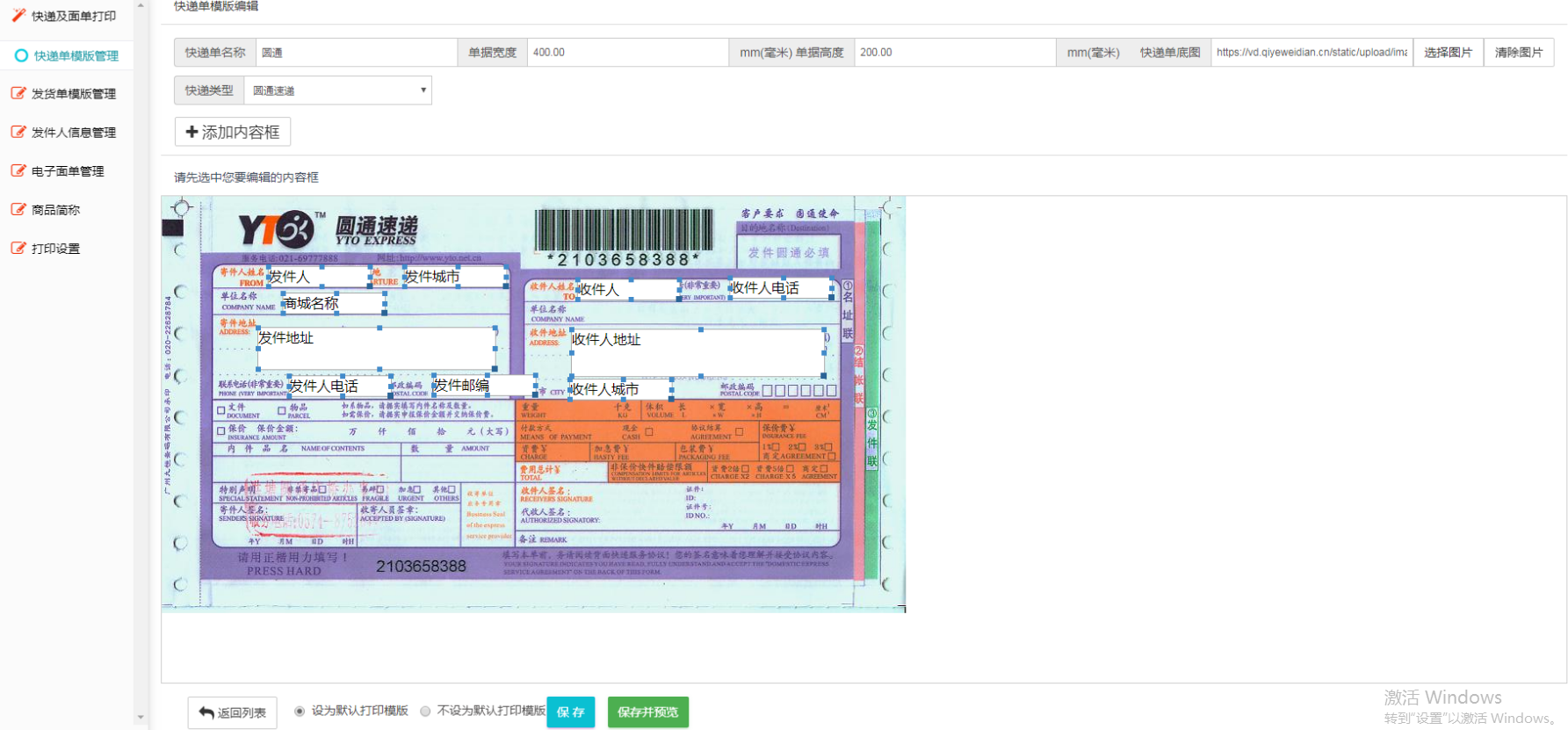Select the 收件人地址 content box
1568x730 pixels.
click(698, 353)
